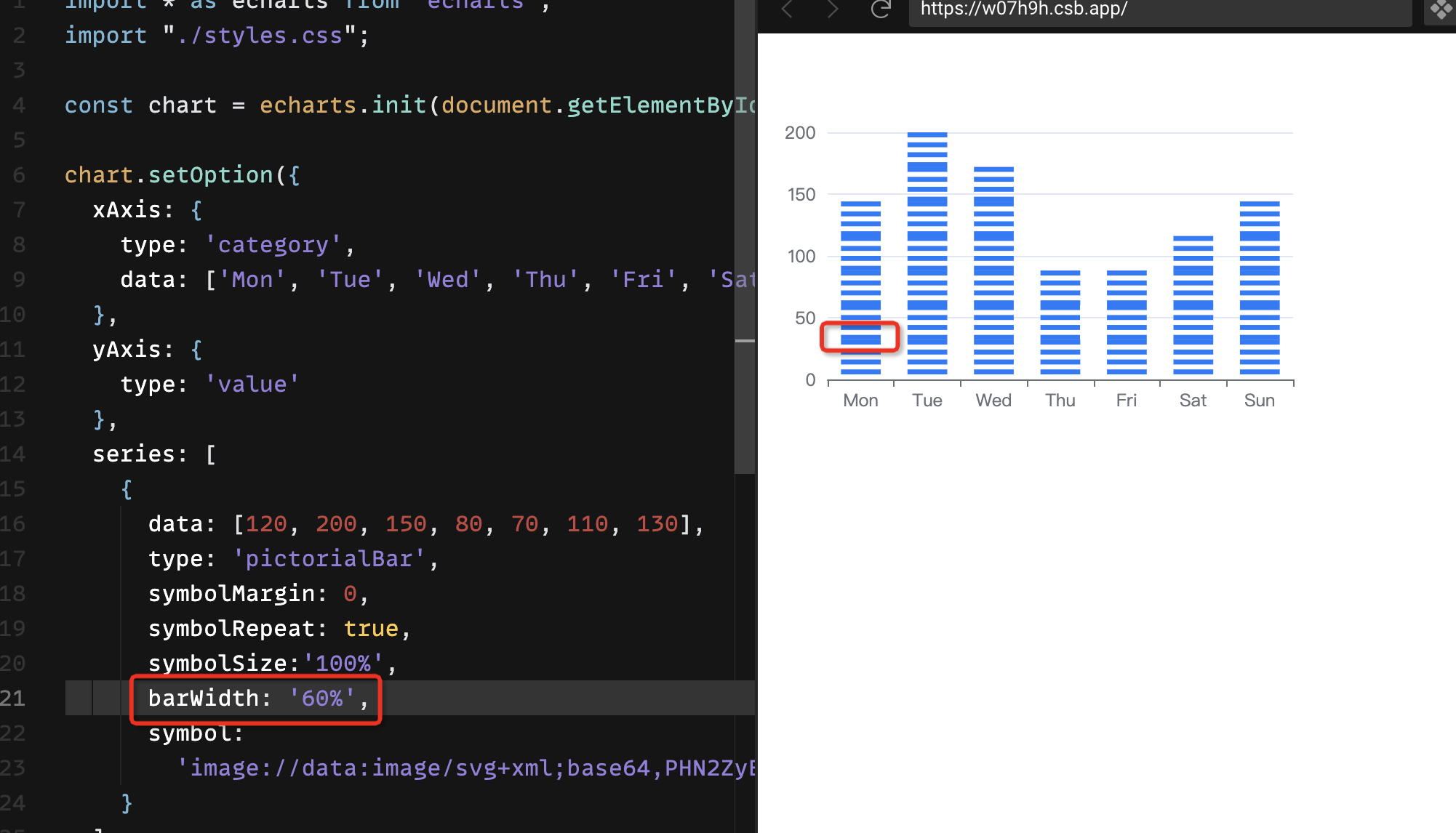Refresh the sandbox preview

pos(881,9)
